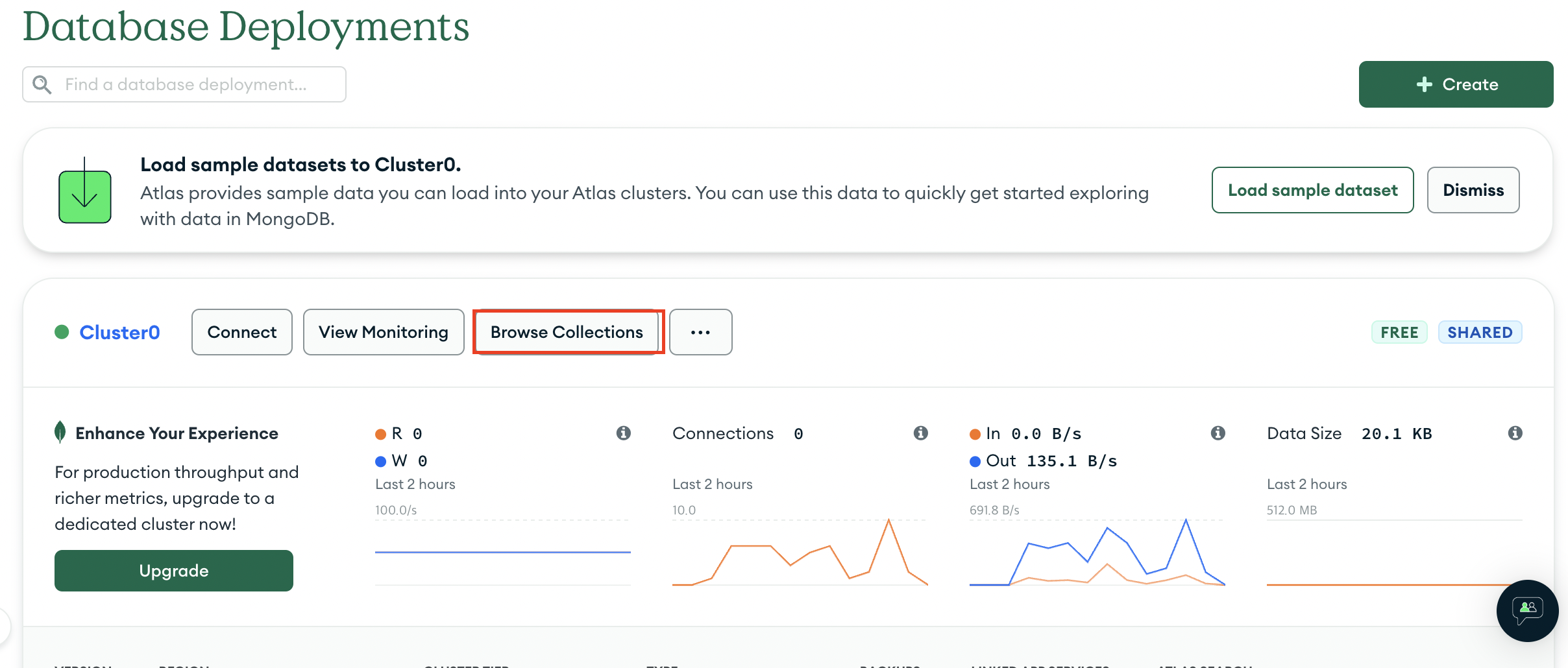Click 'Enhance Your Experience' heading

click(177, 433)
